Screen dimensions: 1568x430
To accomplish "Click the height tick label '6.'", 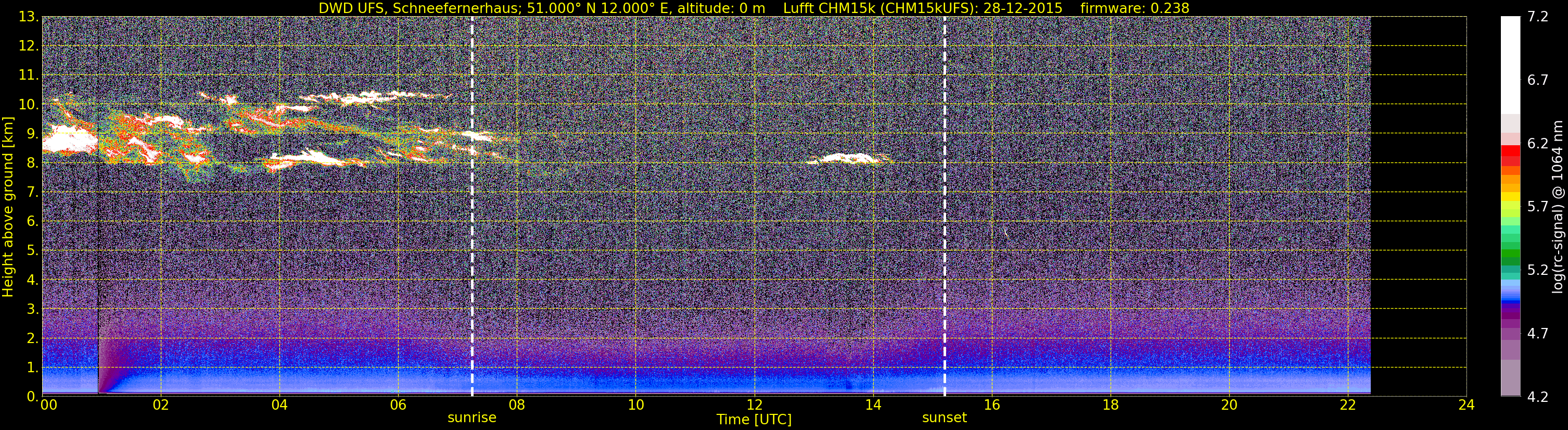I will pyautogui.click(x=32, y=221).
